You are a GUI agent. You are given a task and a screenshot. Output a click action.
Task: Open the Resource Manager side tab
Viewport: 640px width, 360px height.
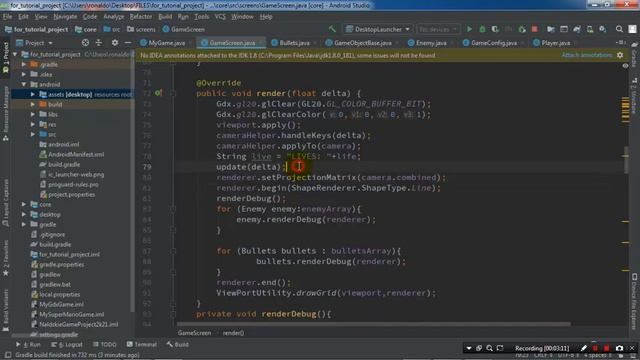click(x=6, y=114)
